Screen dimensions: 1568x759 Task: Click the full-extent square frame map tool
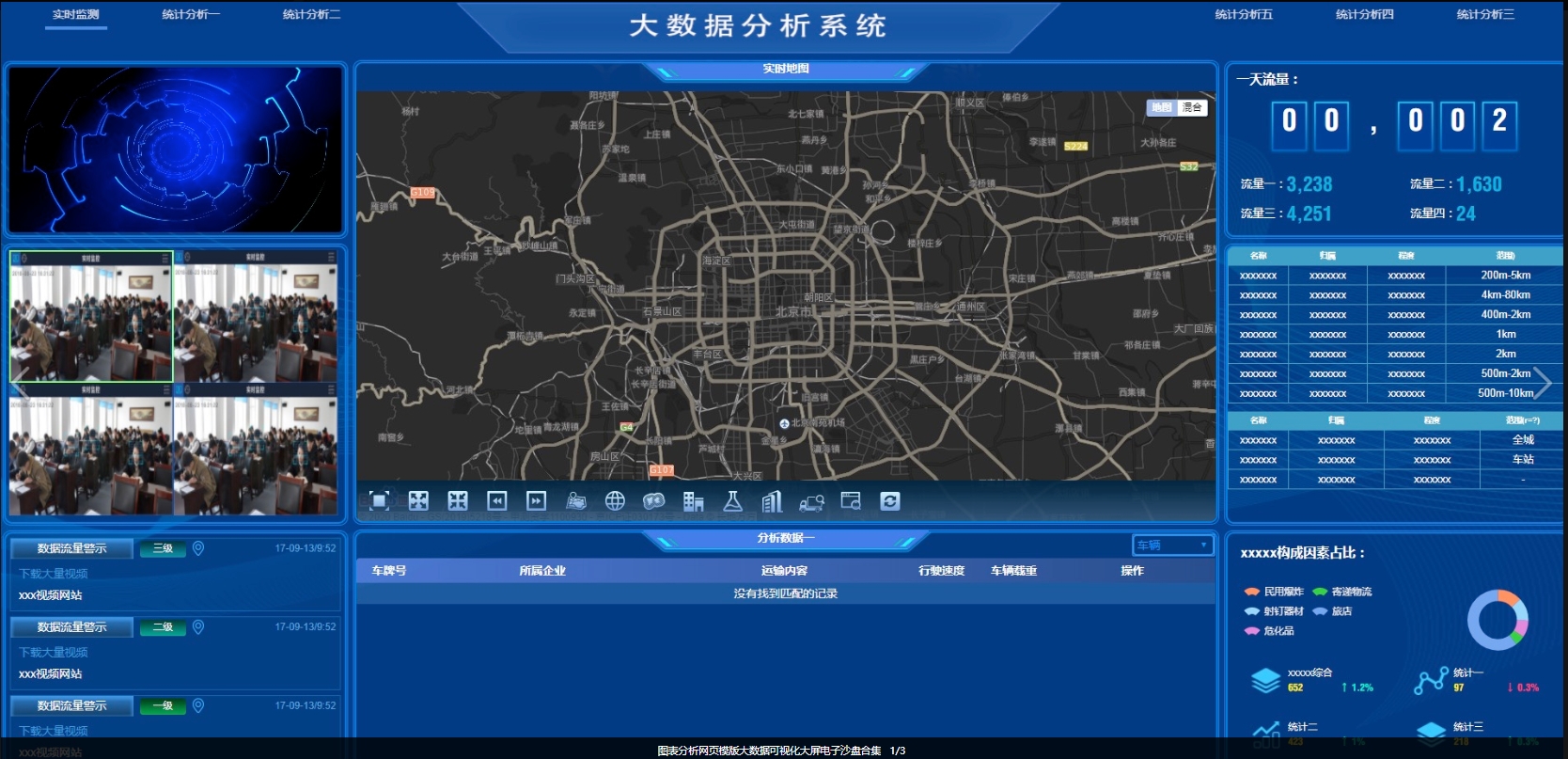click(x=380, y=501)
